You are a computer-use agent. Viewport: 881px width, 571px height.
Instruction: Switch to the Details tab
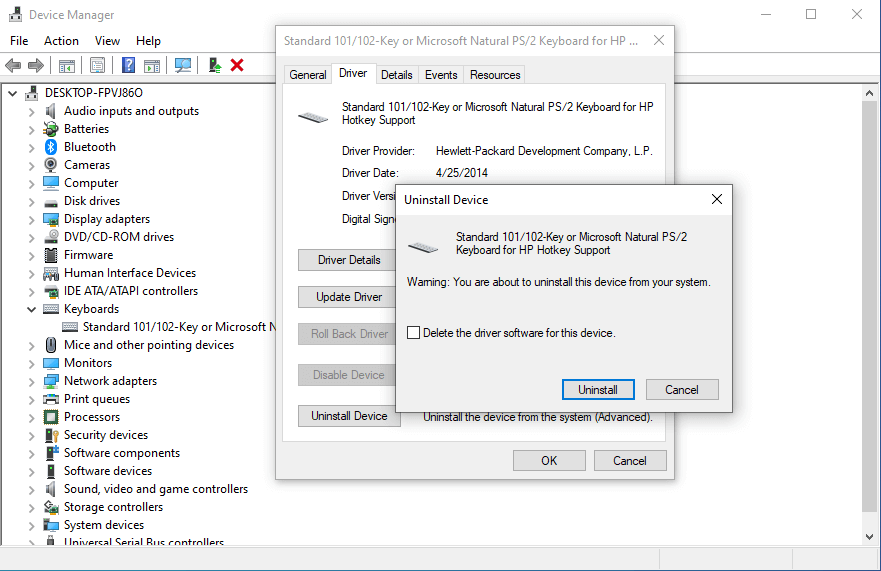397,75
